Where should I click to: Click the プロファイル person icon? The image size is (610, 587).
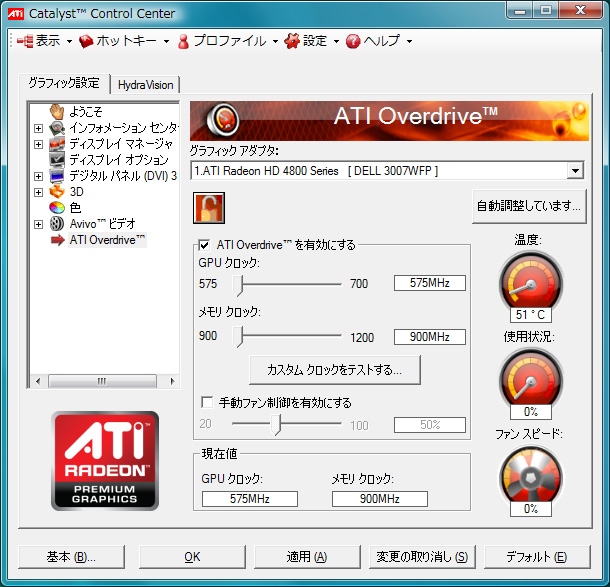tap(183, 41)
